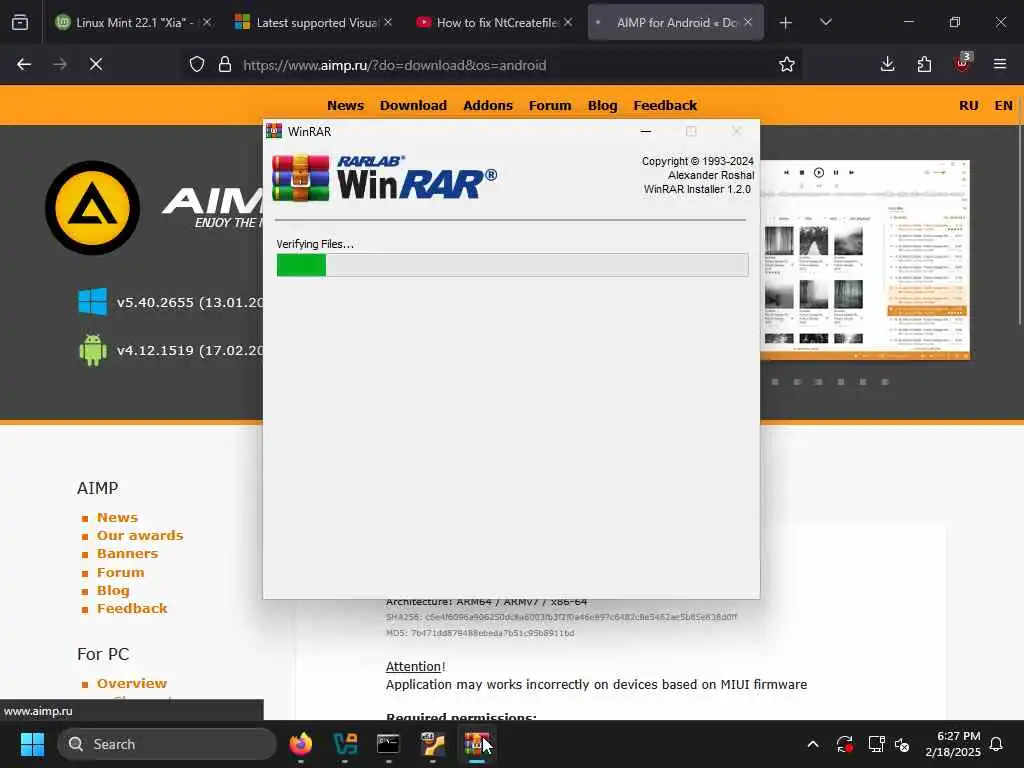Click the uBlock extension icon with badge
This screenshot has height=768, width=1024.
(x=963, y=63)
